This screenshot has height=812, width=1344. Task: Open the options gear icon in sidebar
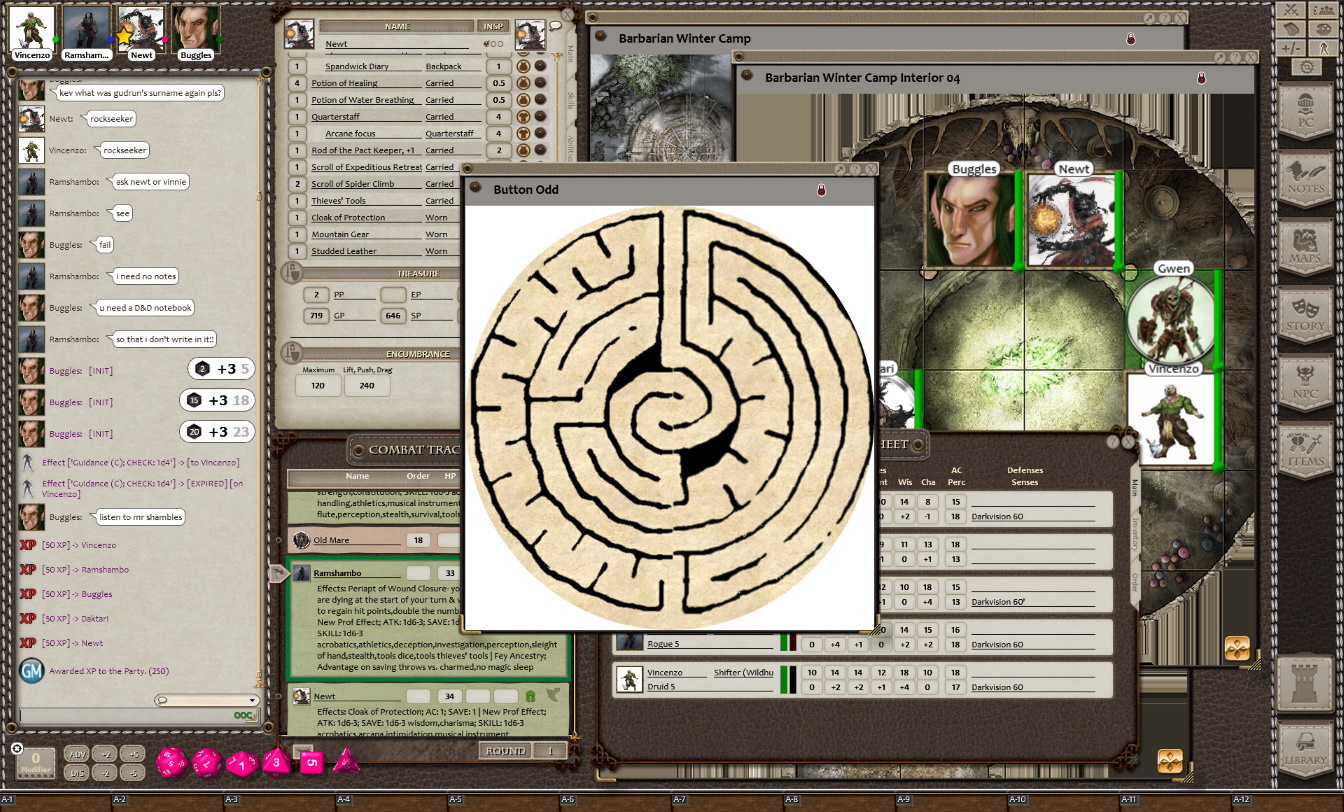coord(1305,67)
